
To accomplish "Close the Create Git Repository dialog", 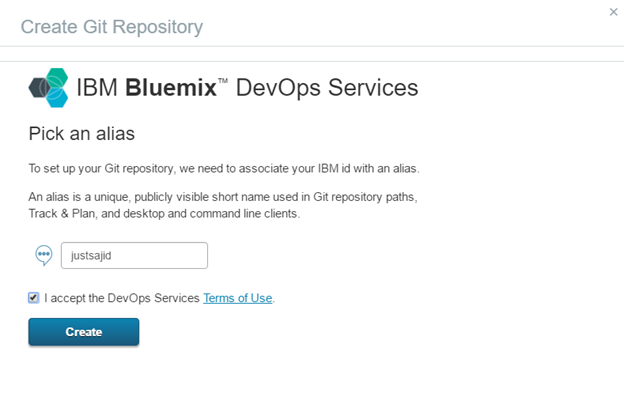I will [613, 12].
